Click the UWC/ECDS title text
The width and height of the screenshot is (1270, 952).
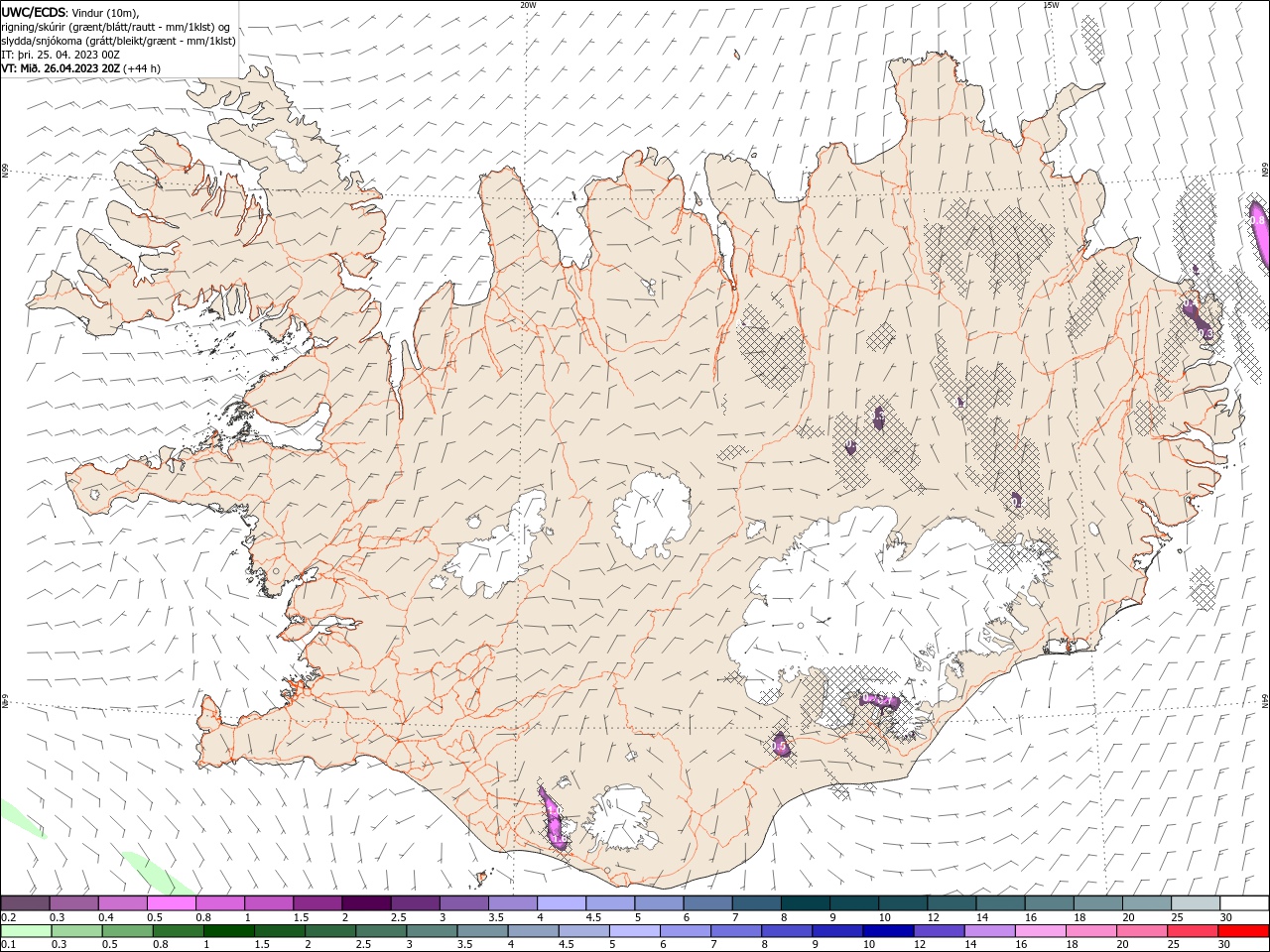[33, 12]
